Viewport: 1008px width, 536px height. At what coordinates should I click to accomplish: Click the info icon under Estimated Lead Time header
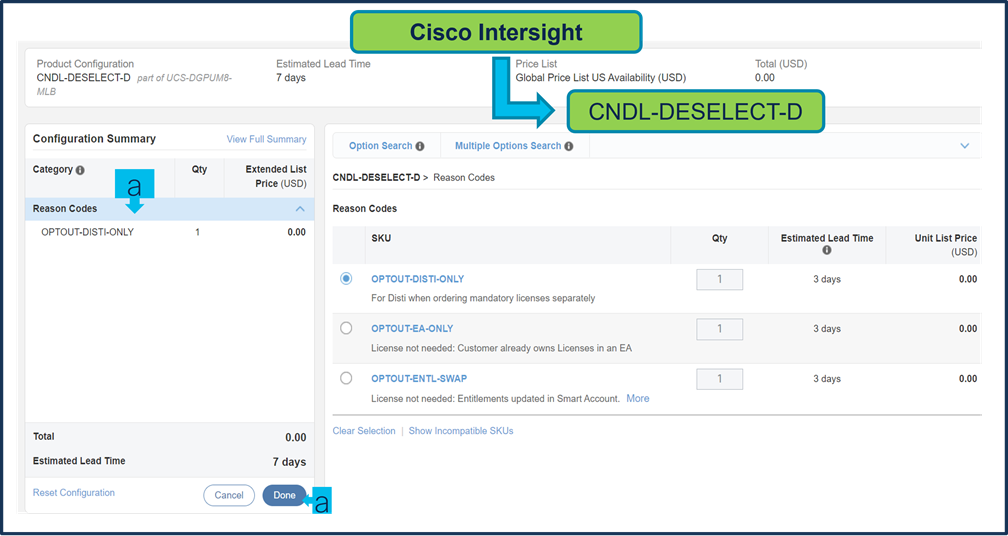click(x=827, y=250)
